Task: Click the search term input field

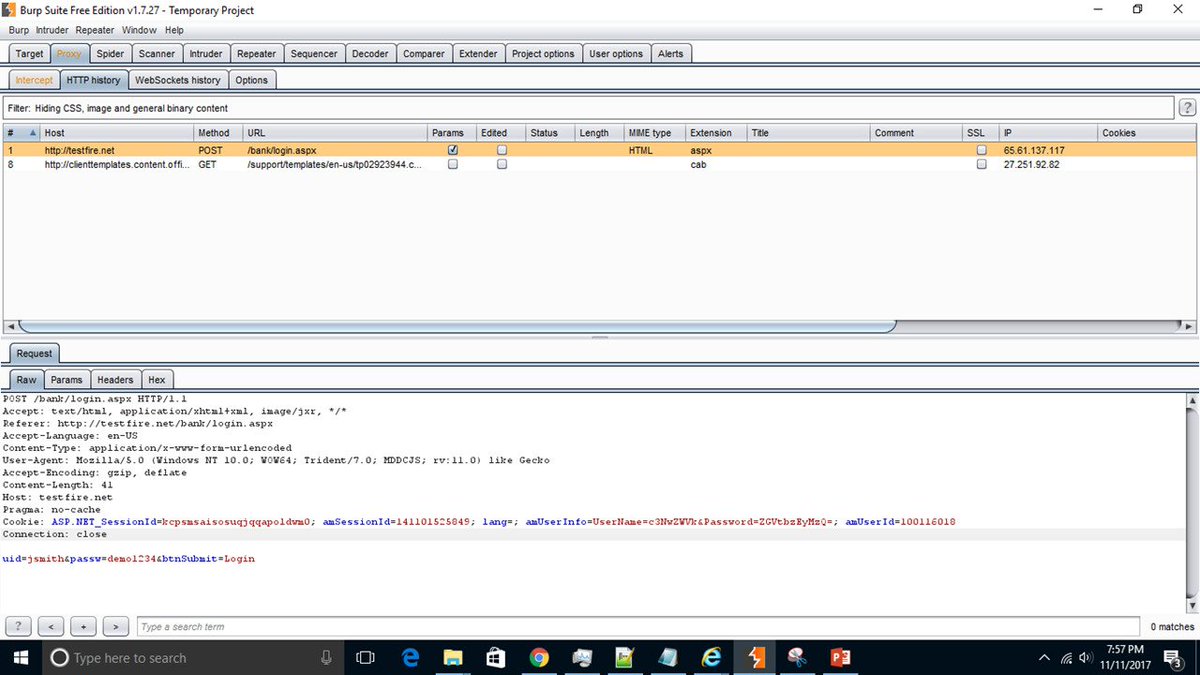Action: pyautogui.click(x=639, y=627)
